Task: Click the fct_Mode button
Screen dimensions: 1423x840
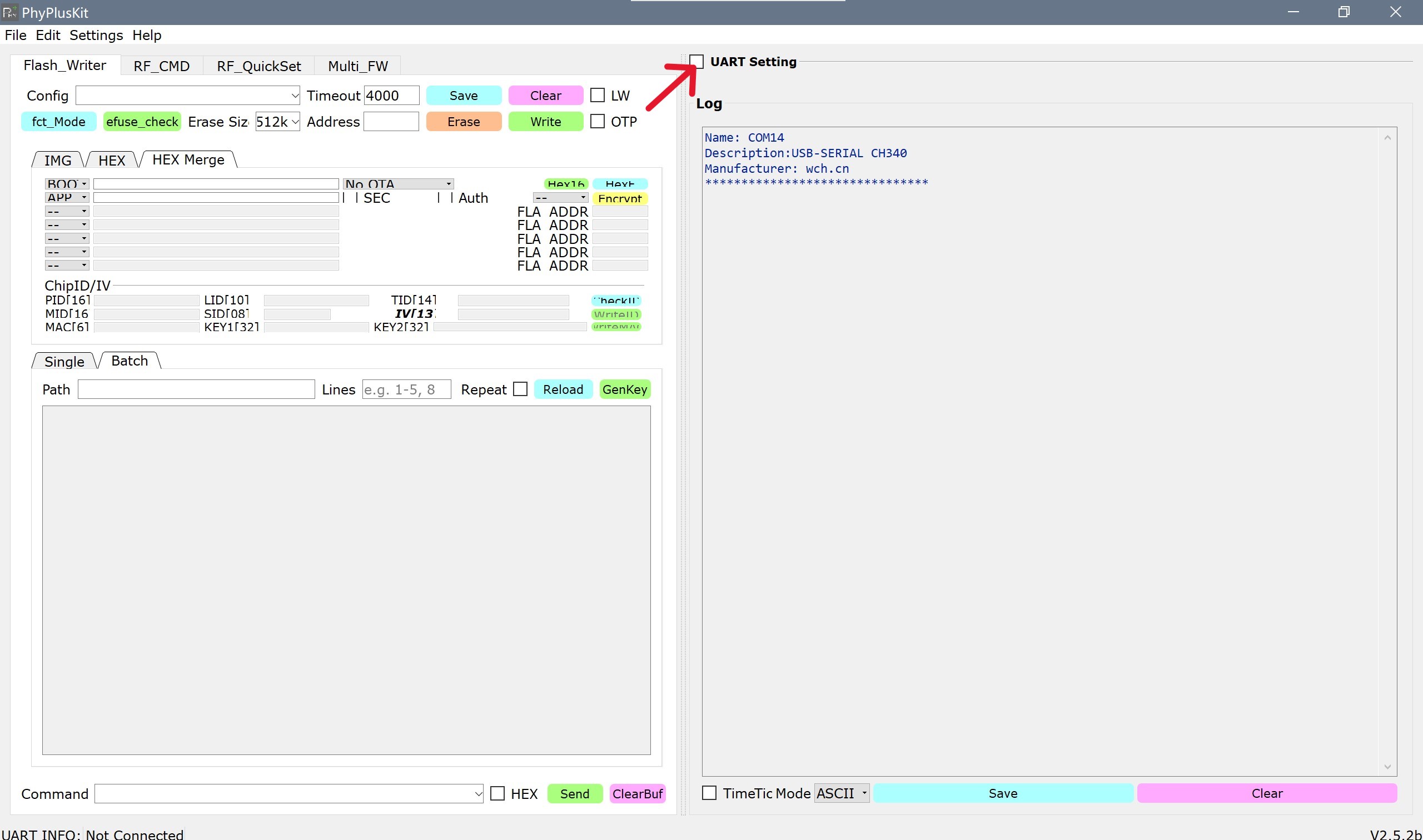Action: point(58,121)
